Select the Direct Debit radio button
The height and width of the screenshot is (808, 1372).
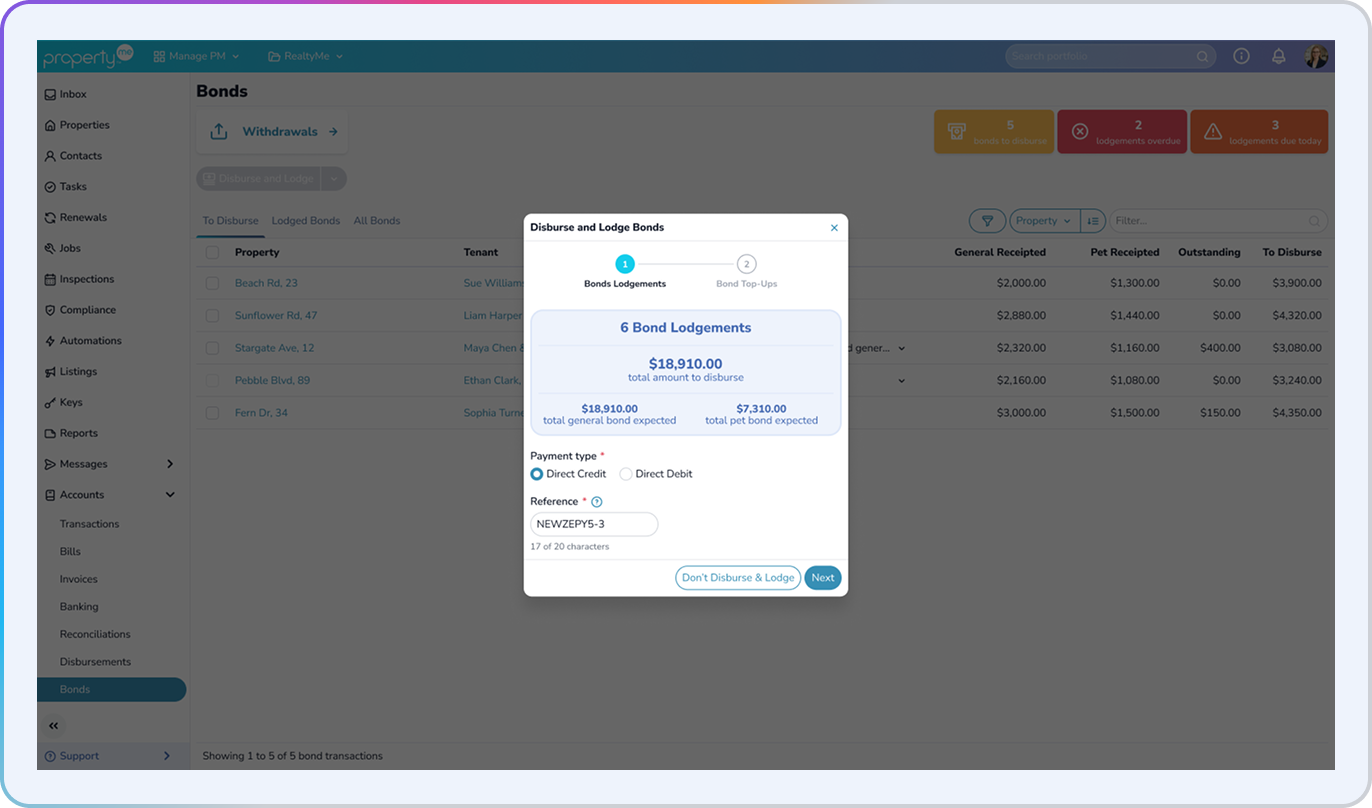(626, 474)
